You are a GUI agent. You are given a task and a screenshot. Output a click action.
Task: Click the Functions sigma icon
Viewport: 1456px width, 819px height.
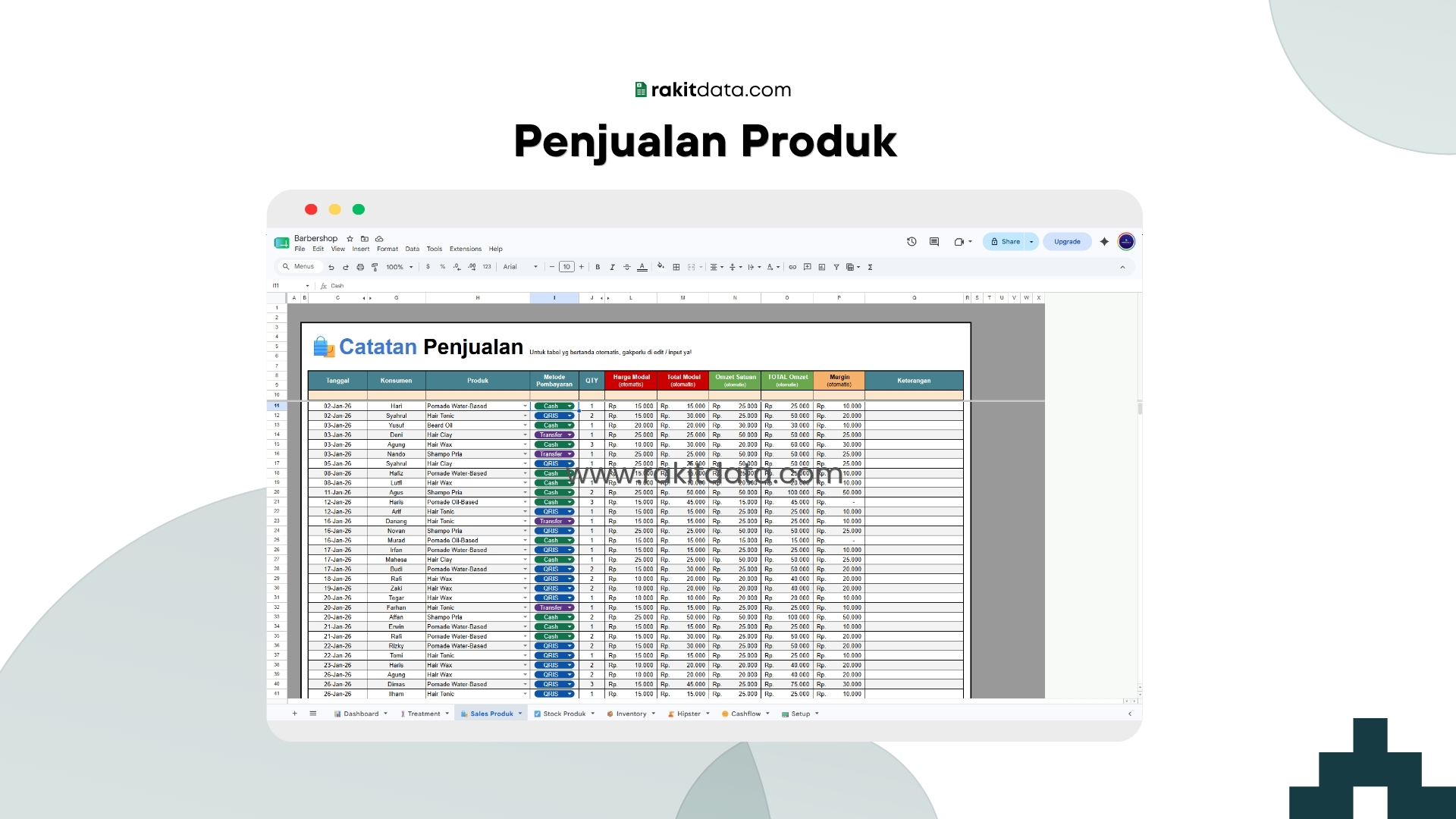[871, 267]
